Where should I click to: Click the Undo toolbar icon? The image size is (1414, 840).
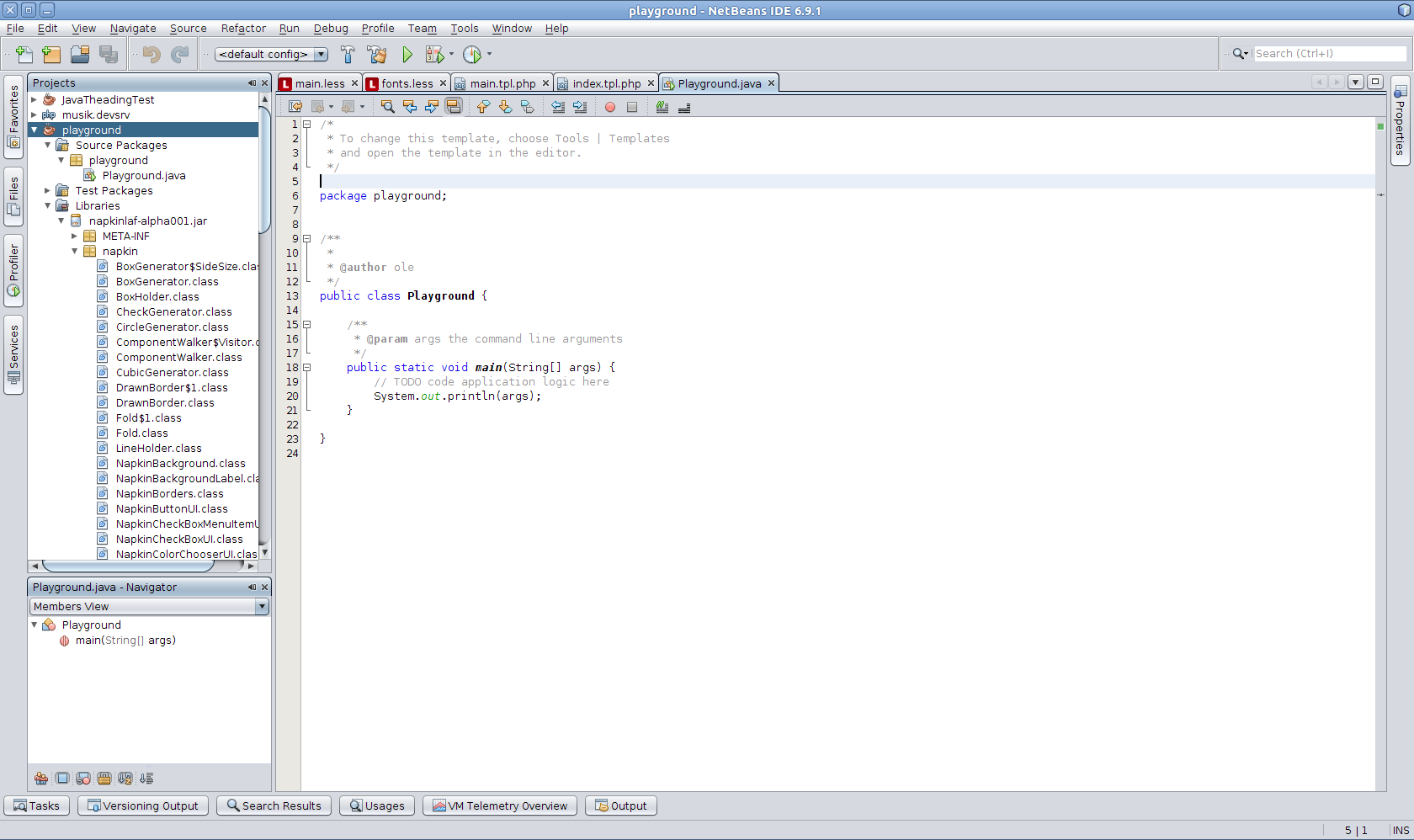151,54
